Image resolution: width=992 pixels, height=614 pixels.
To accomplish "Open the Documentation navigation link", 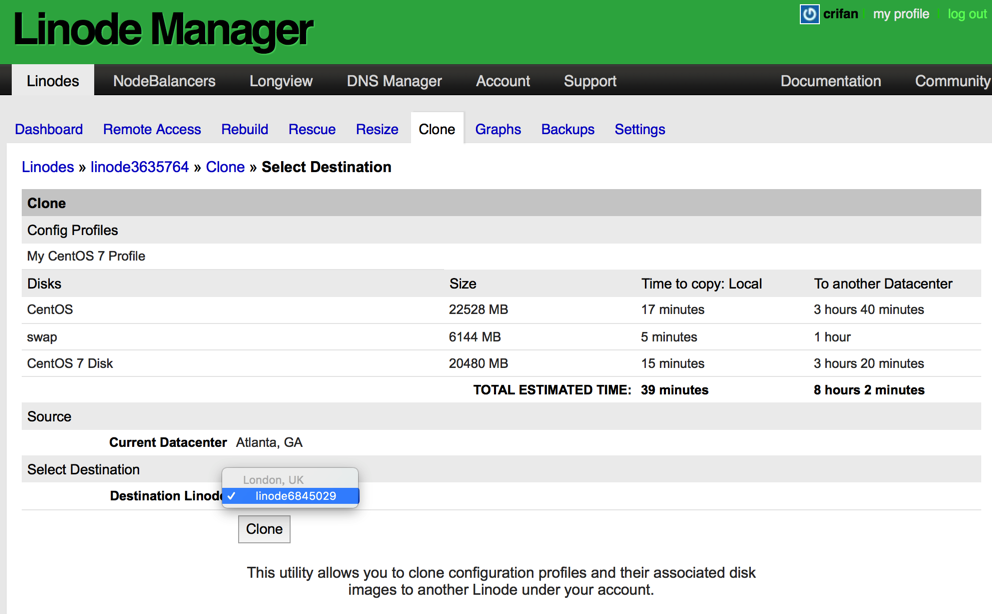I will [830, 81].
